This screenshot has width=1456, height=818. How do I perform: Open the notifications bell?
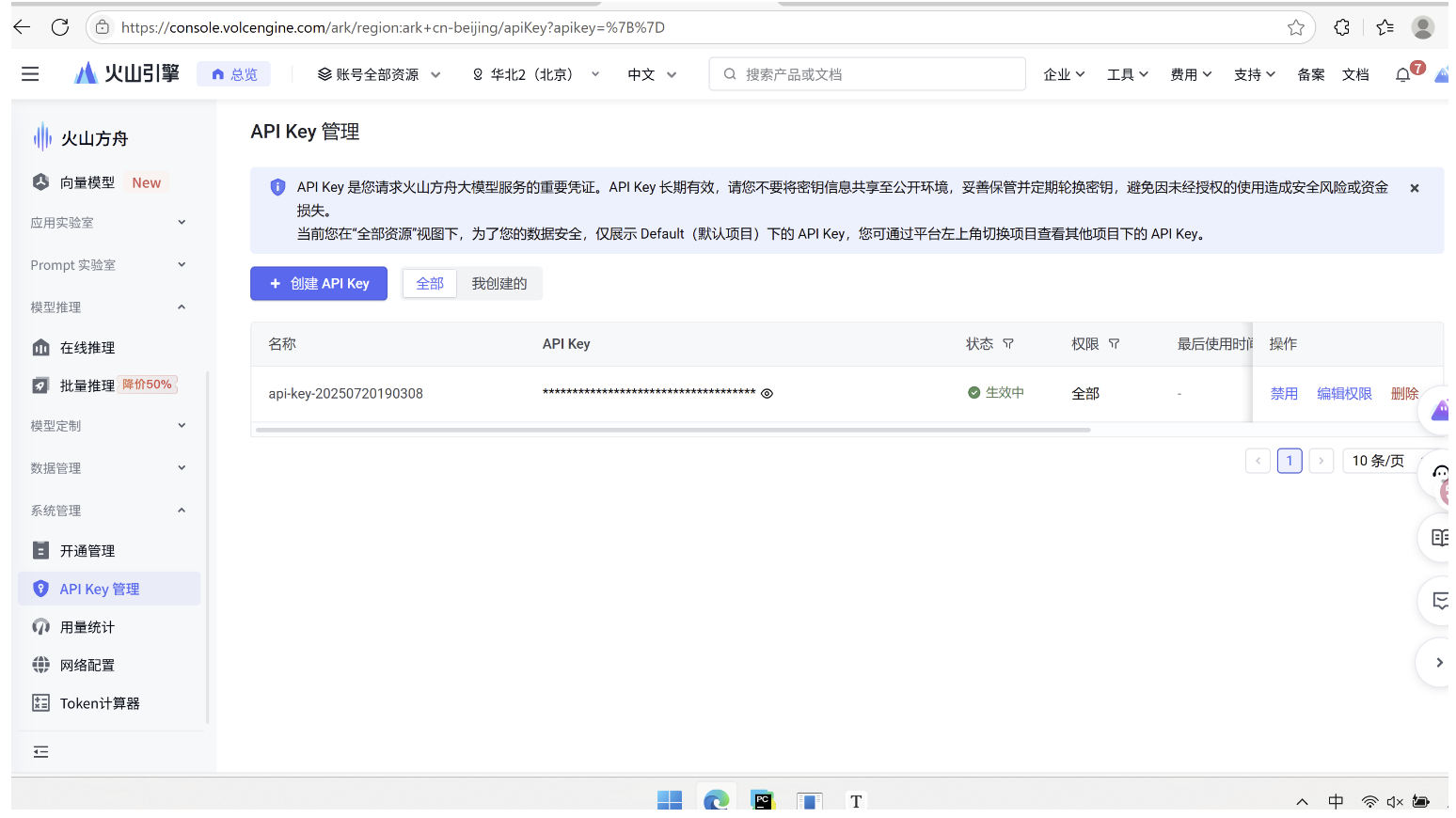(1402, 74)
